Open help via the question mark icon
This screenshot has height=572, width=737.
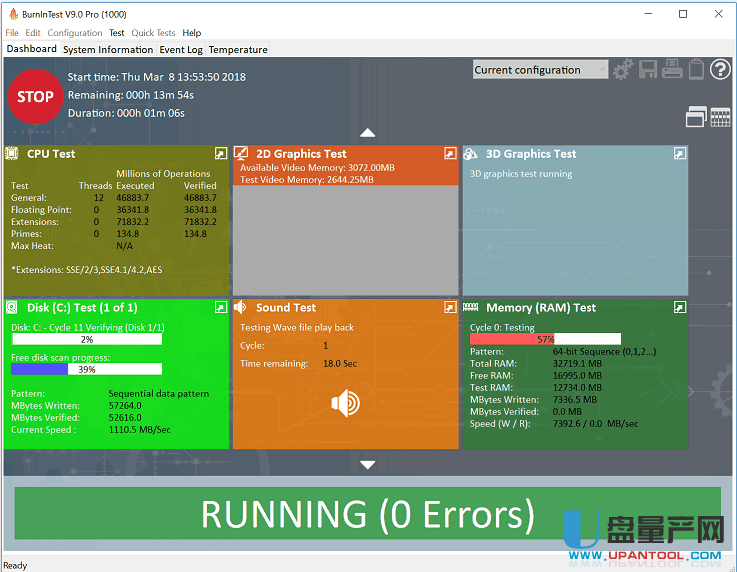click(x=720, y=70)
